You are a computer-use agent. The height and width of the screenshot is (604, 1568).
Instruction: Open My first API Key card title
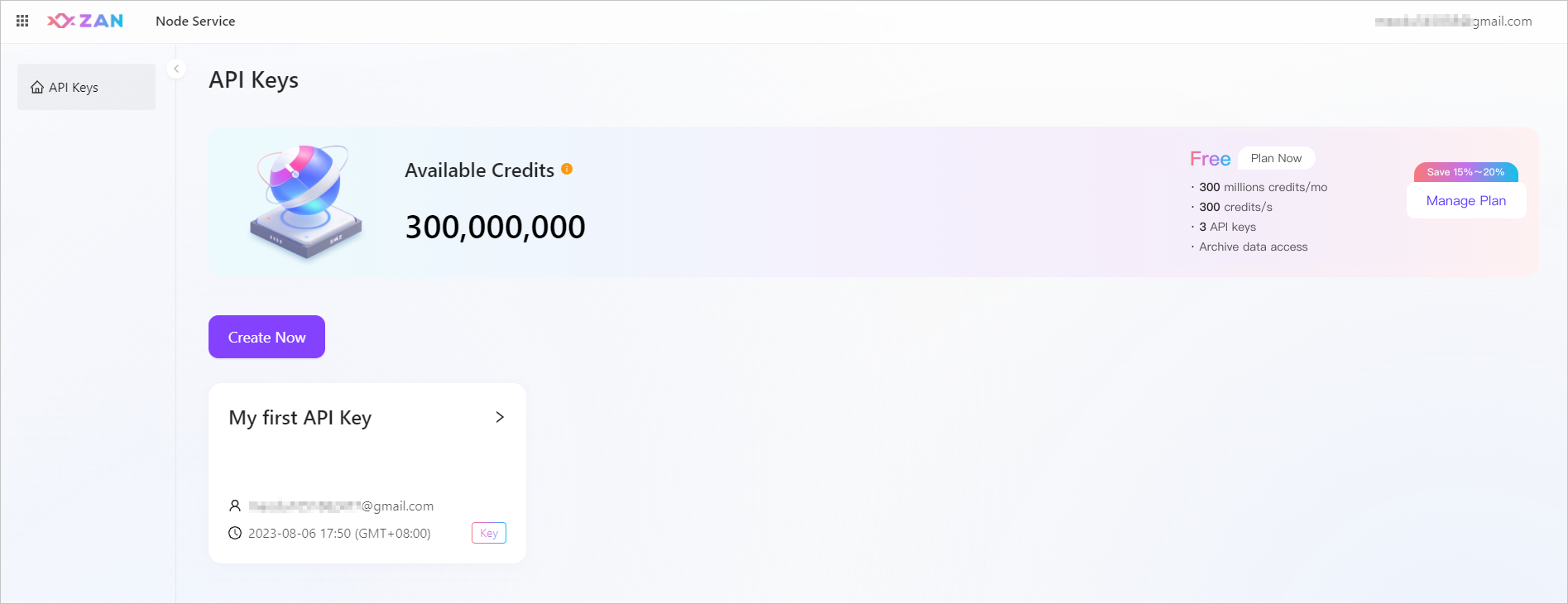point(300,417)
